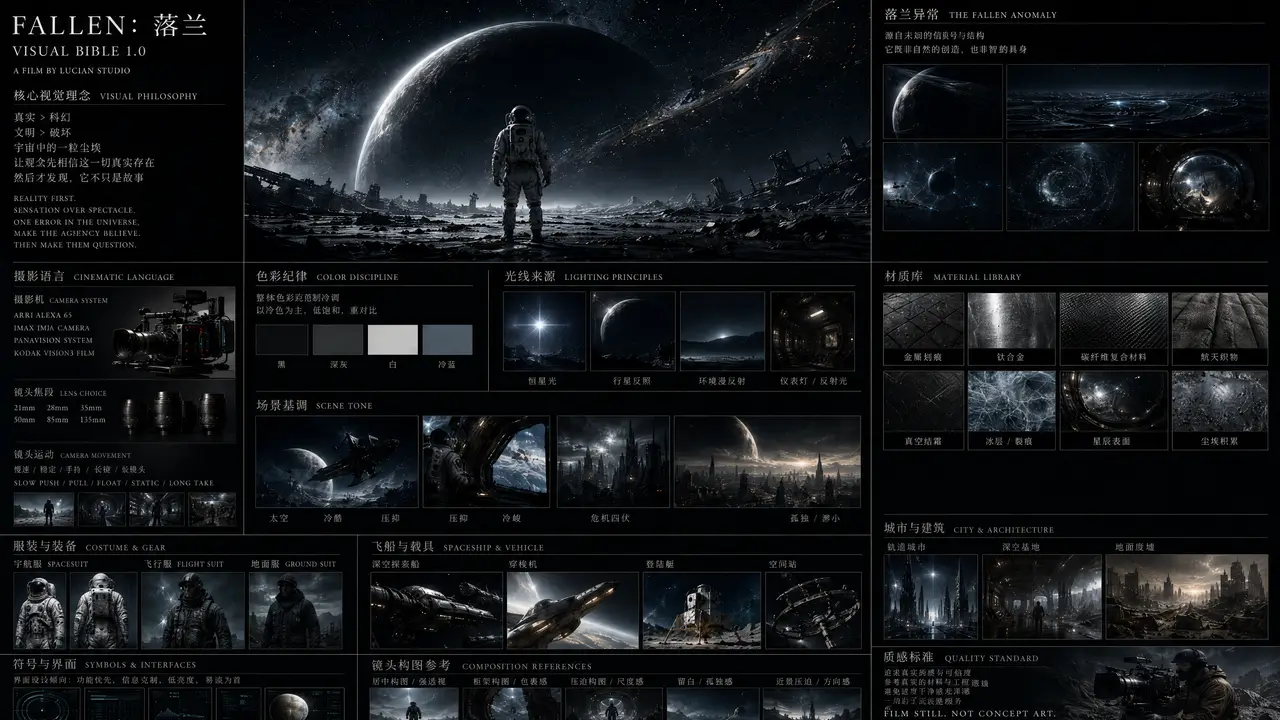Click the 135mm focal length value
Viewport: 1280px width, 720px height.
[x=92, y=420]
